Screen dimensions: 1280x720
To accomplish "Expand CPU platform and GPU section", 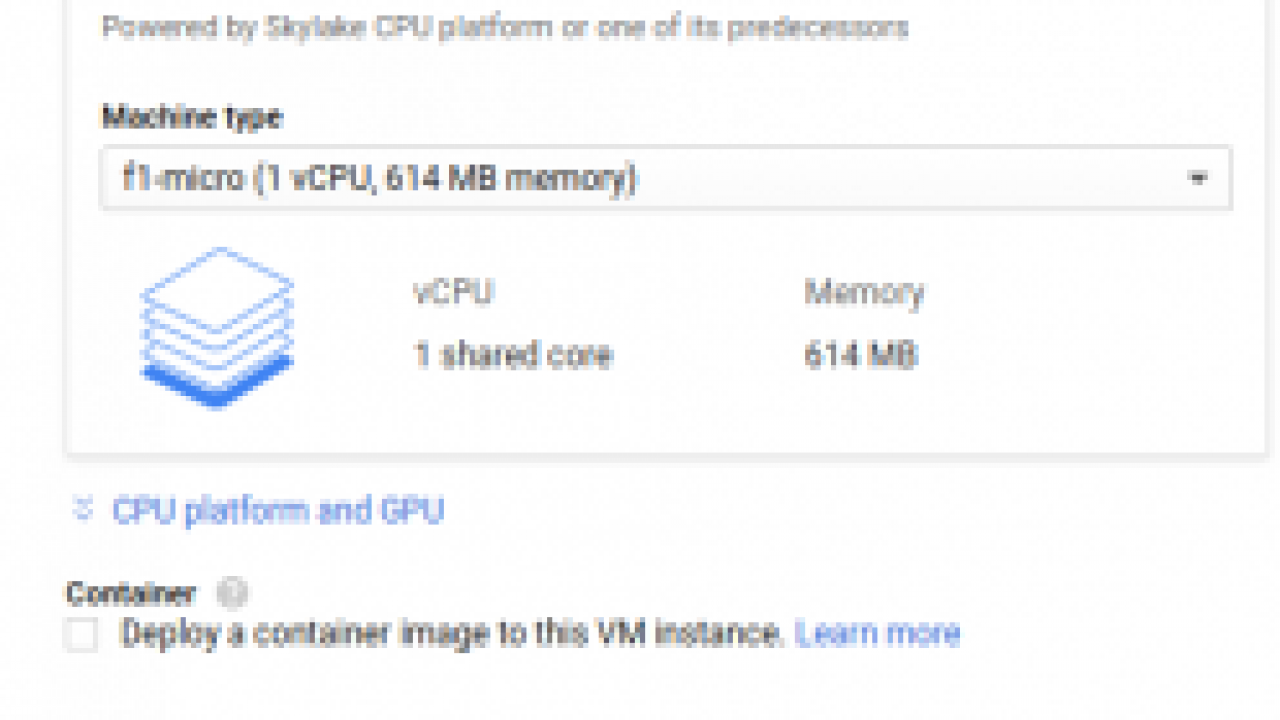I will (277, 510).
